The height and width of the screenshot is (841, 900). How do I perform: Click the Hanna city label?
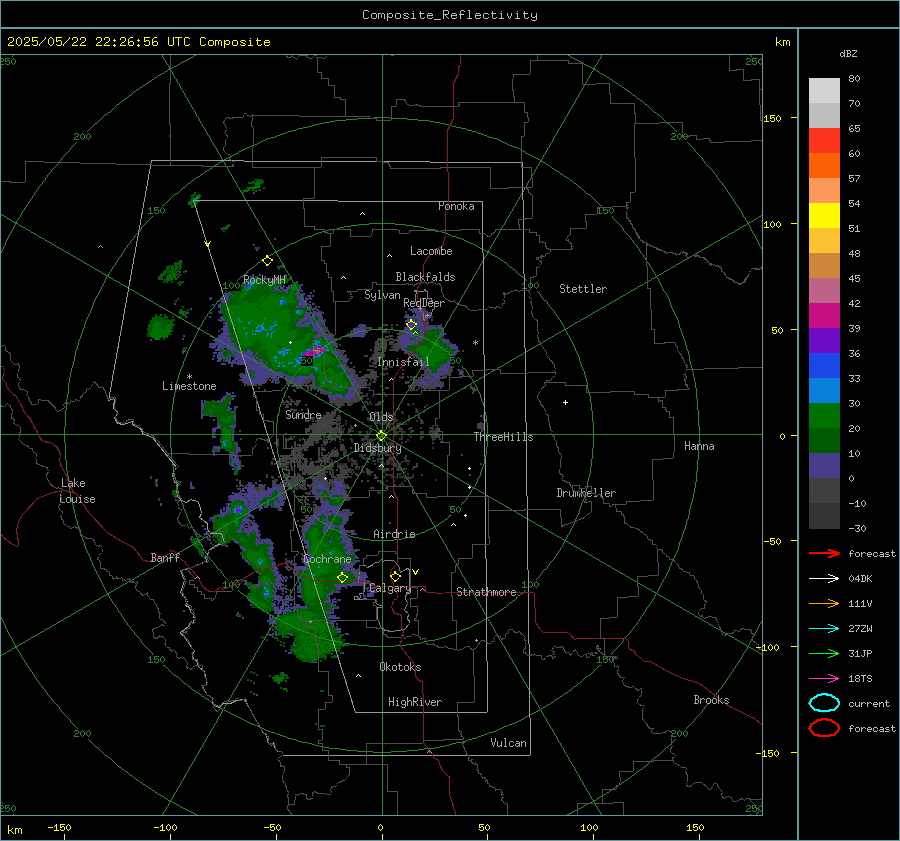(x=699, y=446)
